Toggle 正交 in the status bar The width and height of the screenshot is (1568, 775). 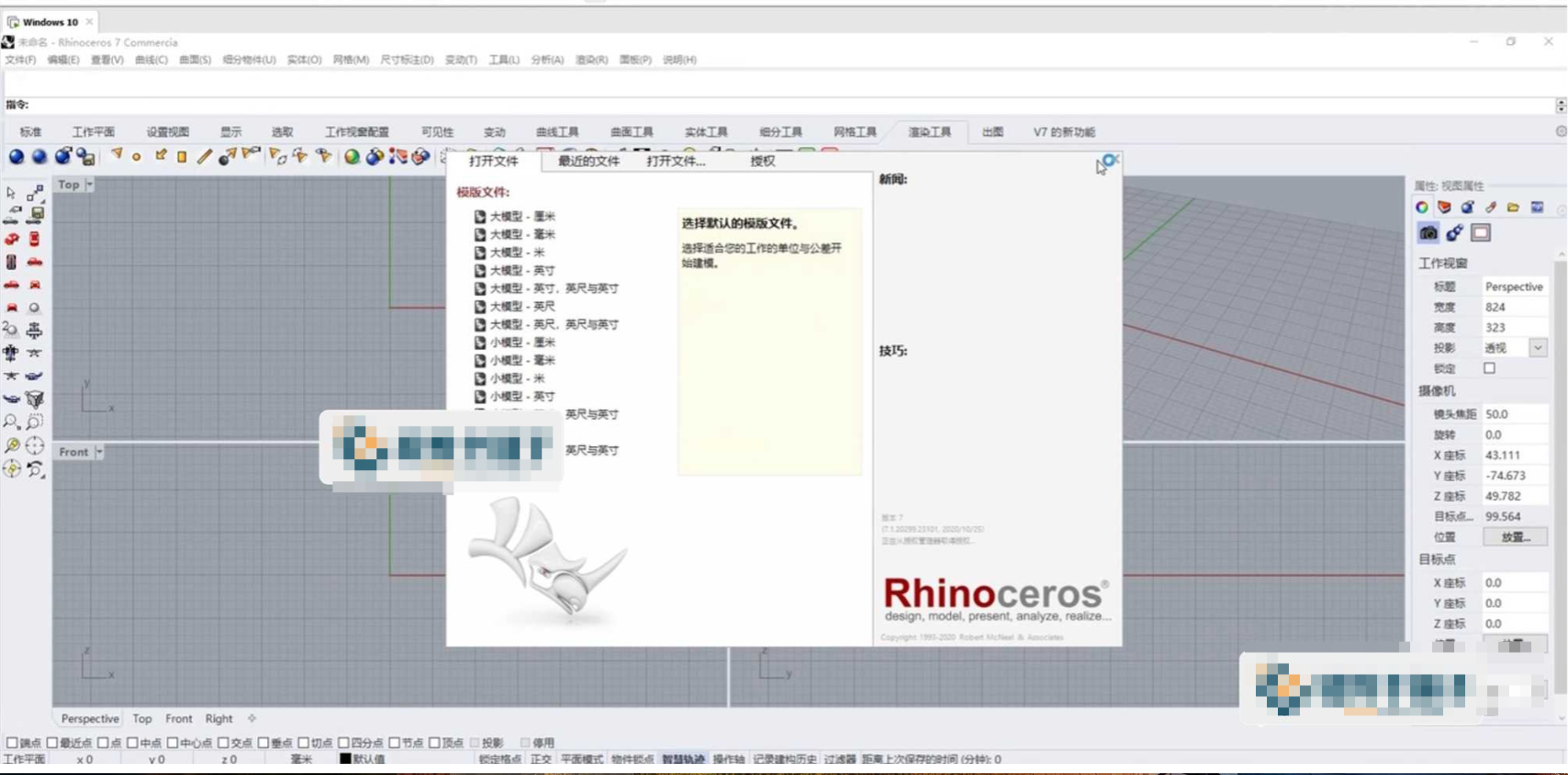(x=542, y=759)
